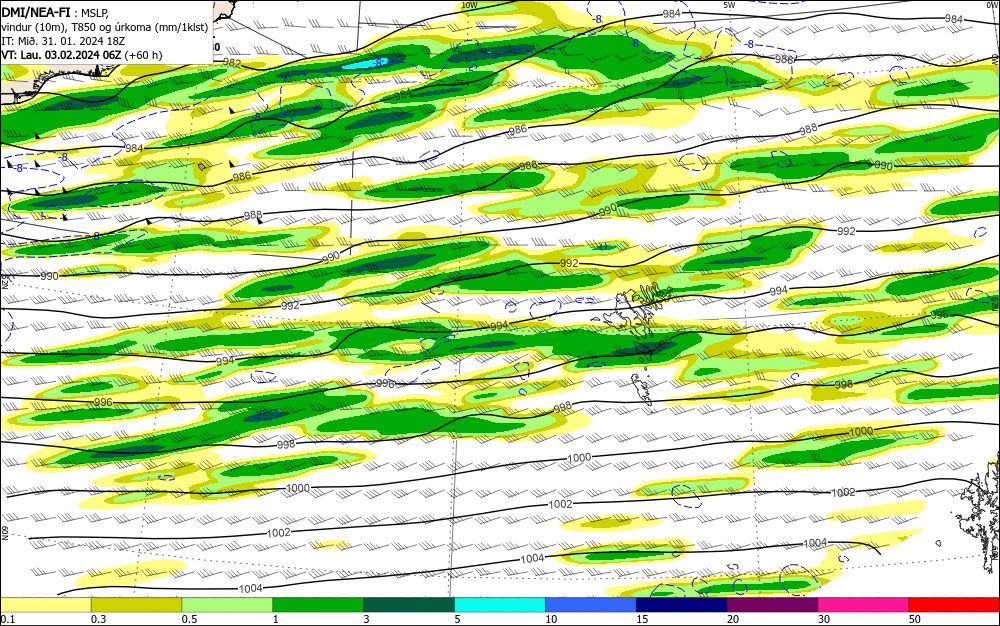Click the legend value '50'

point(915,619)
